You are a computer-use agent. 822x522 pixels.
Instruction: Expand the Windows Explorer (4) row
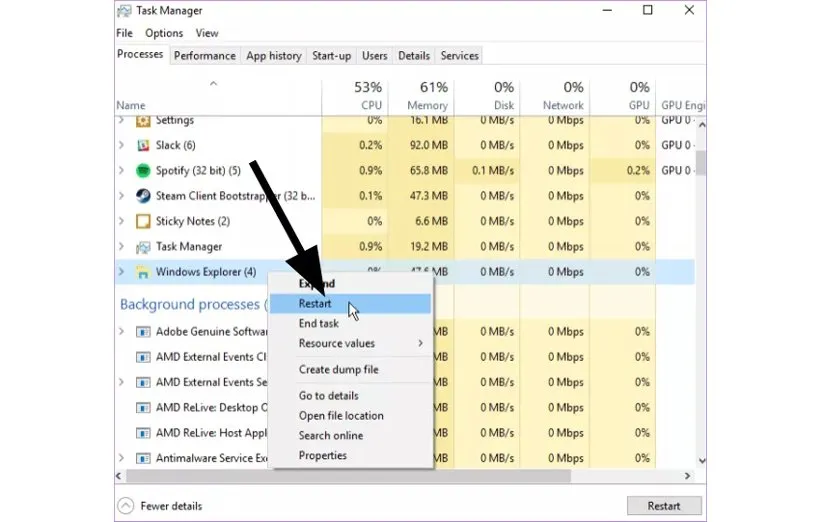point(122,272)
